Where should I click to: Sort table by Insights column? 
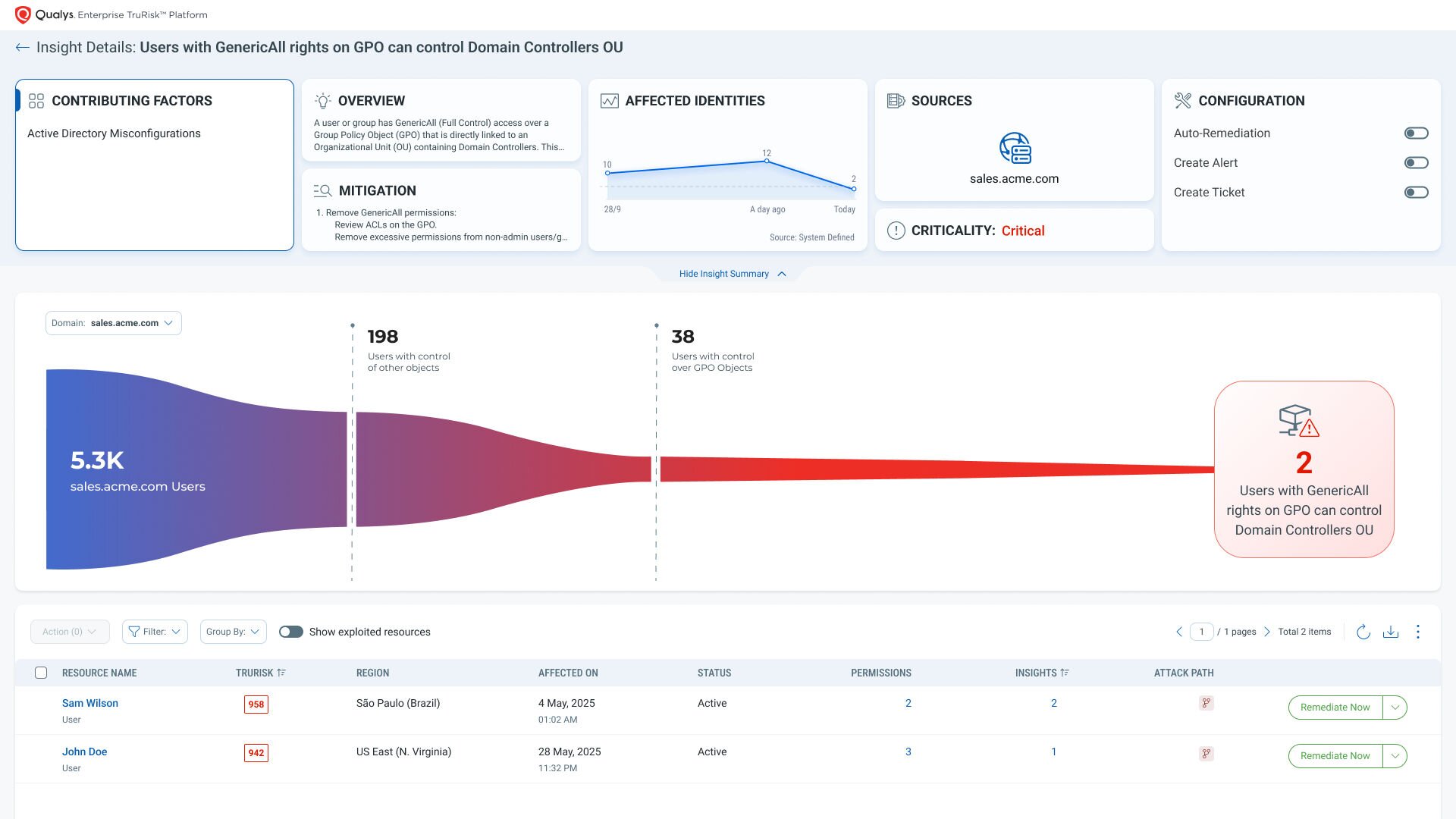(x=1042, y=673)
